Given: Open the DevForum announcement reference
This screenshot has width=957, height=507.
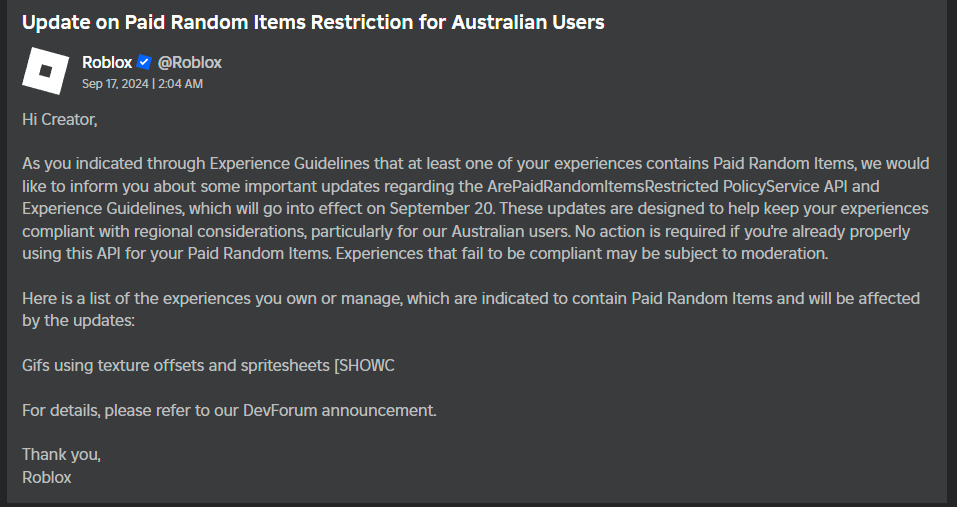Looking at the screenshot, I should (339, 411).
